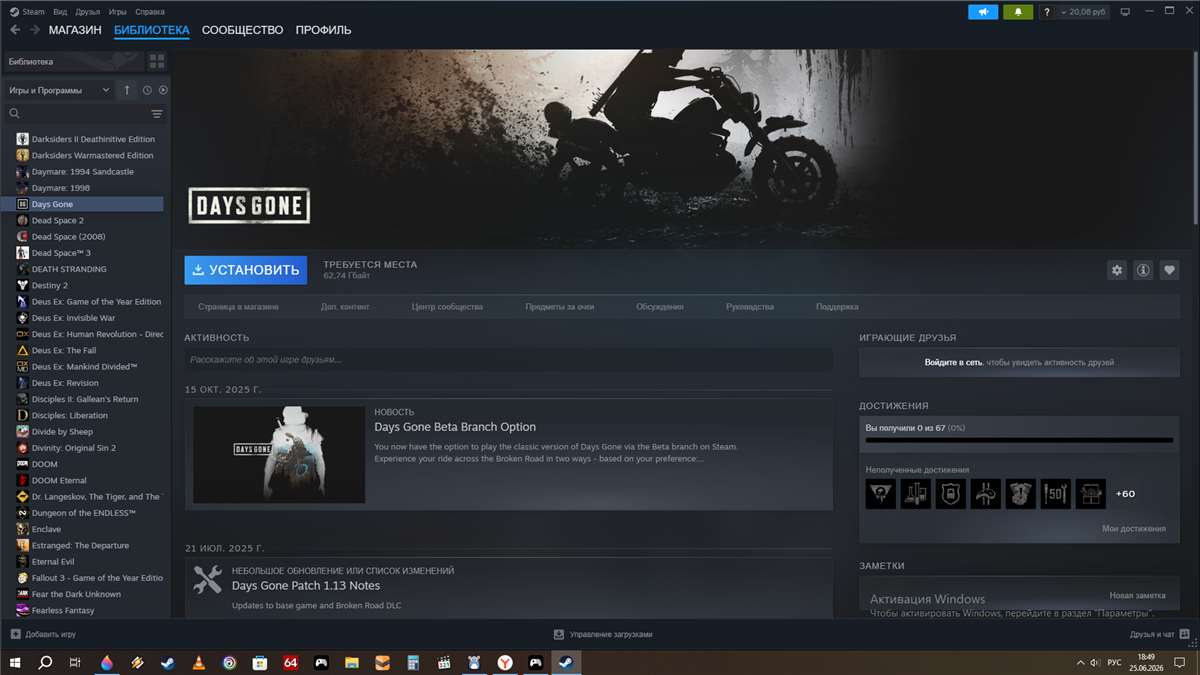The image size is (1200, 675).
Task: Click the seventh unearned achievement icon
Action: pyautogui.click(x=1091, y=493)
